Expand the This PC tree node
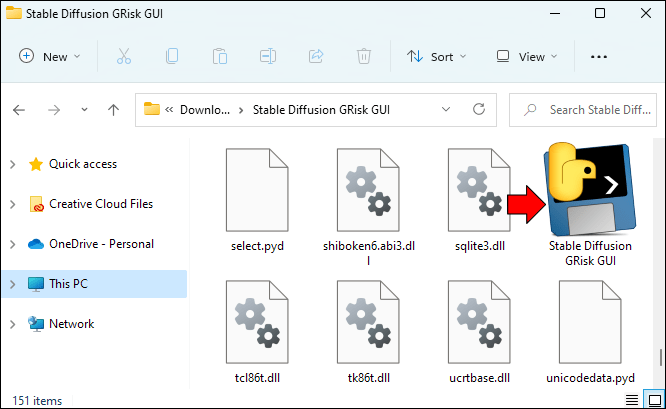The width and height of the screenshot is (666, 409). 13,284
